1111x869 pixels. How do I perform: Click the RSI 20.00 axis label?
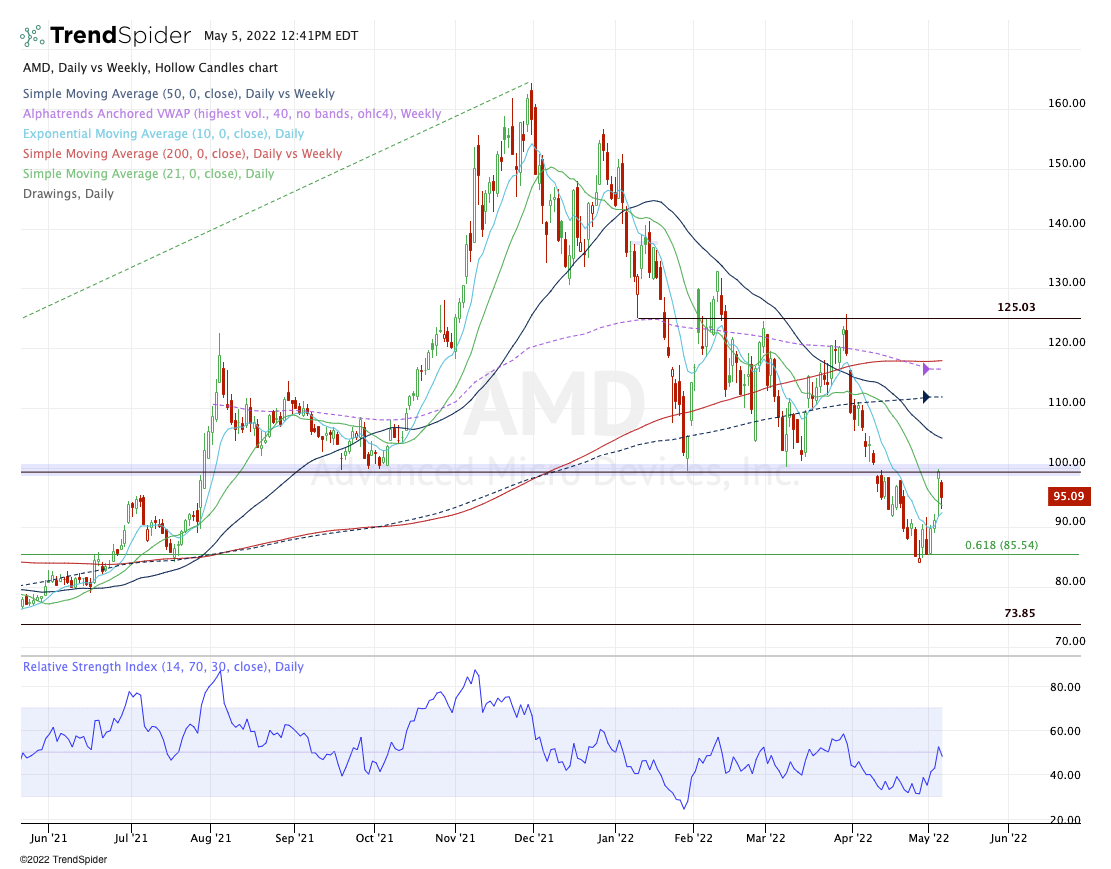(x=1065, y=820)
